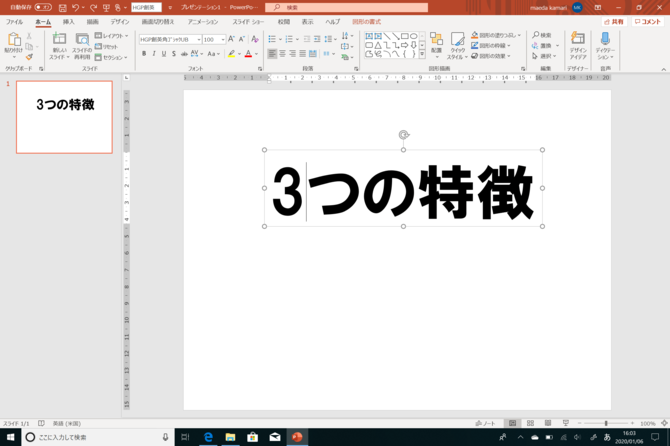Select the Rectangle shape in shapes gallery
Screen dimensions: 670x446
(404, 36)
